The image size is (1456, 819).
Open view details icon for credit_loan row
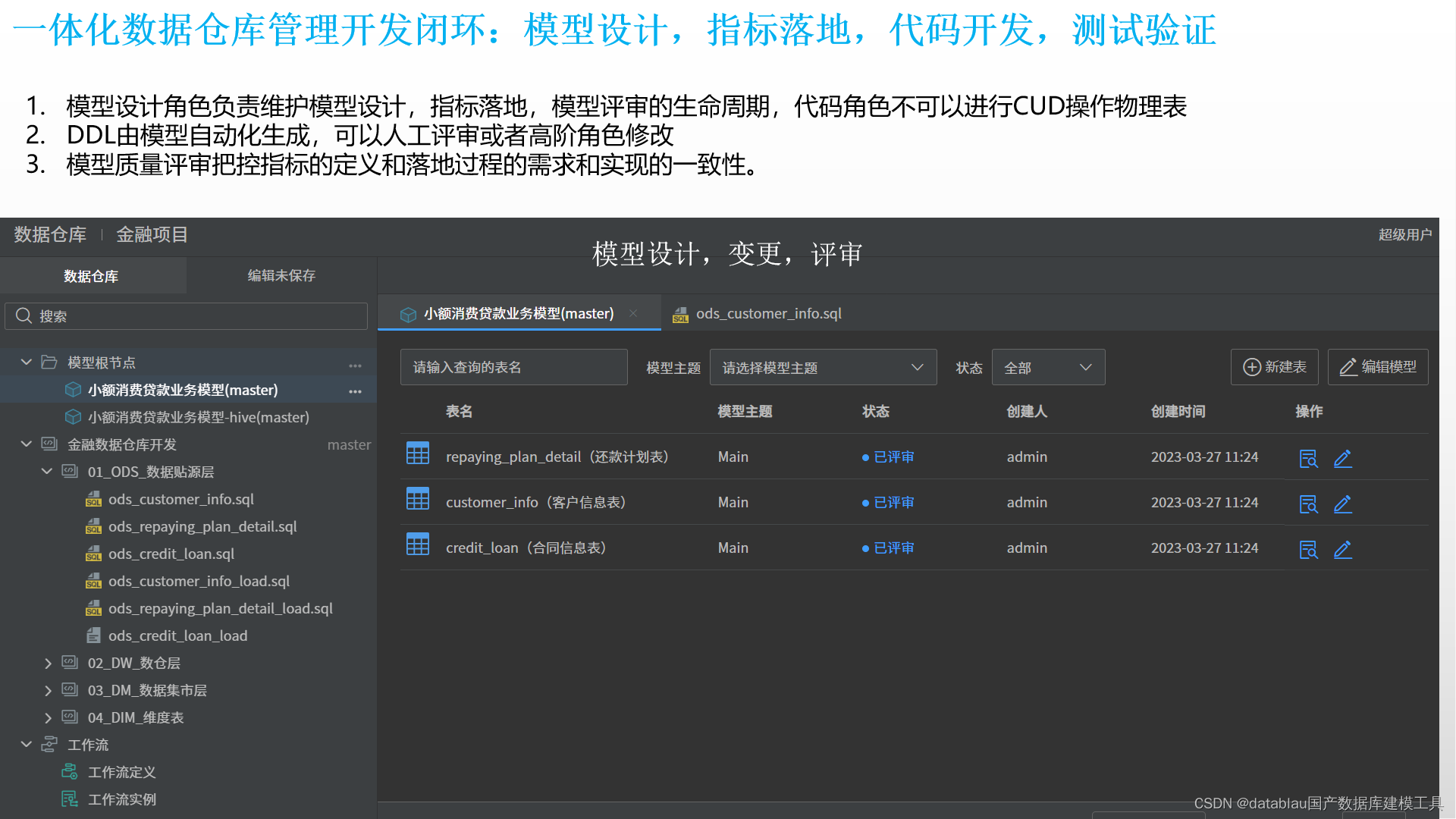pos(1308,549)
